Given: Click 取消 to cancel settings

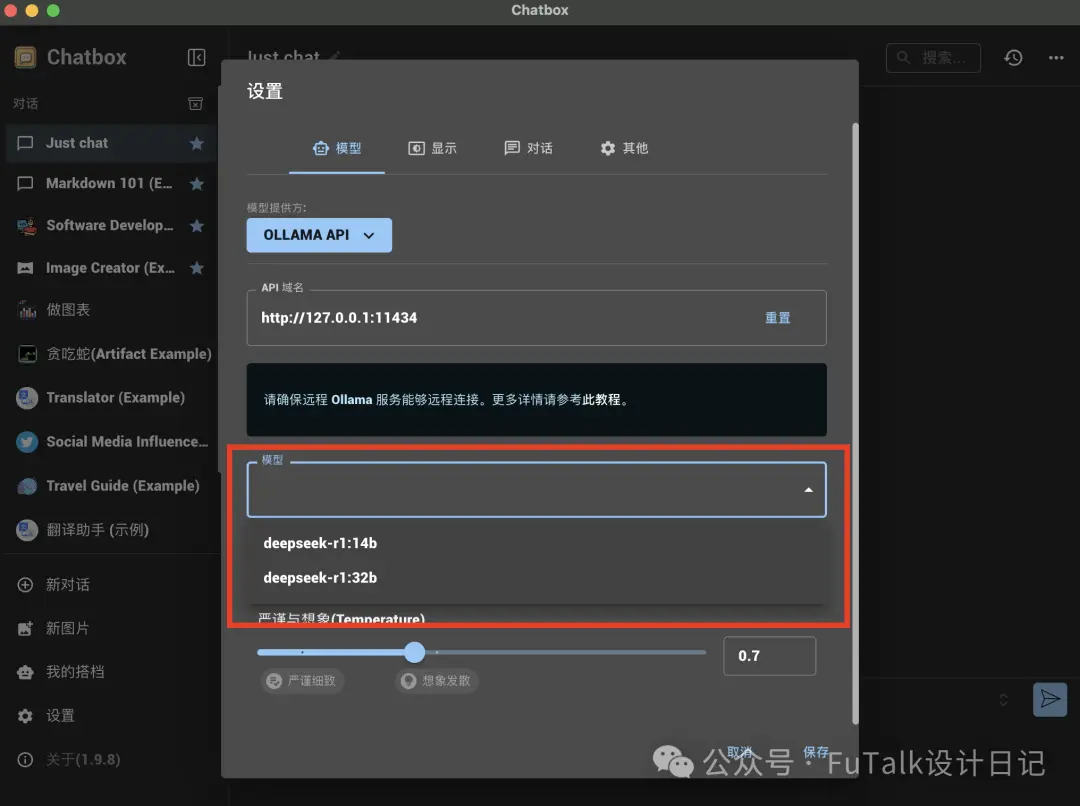Looking at the screenshot, I should point(740,752).
